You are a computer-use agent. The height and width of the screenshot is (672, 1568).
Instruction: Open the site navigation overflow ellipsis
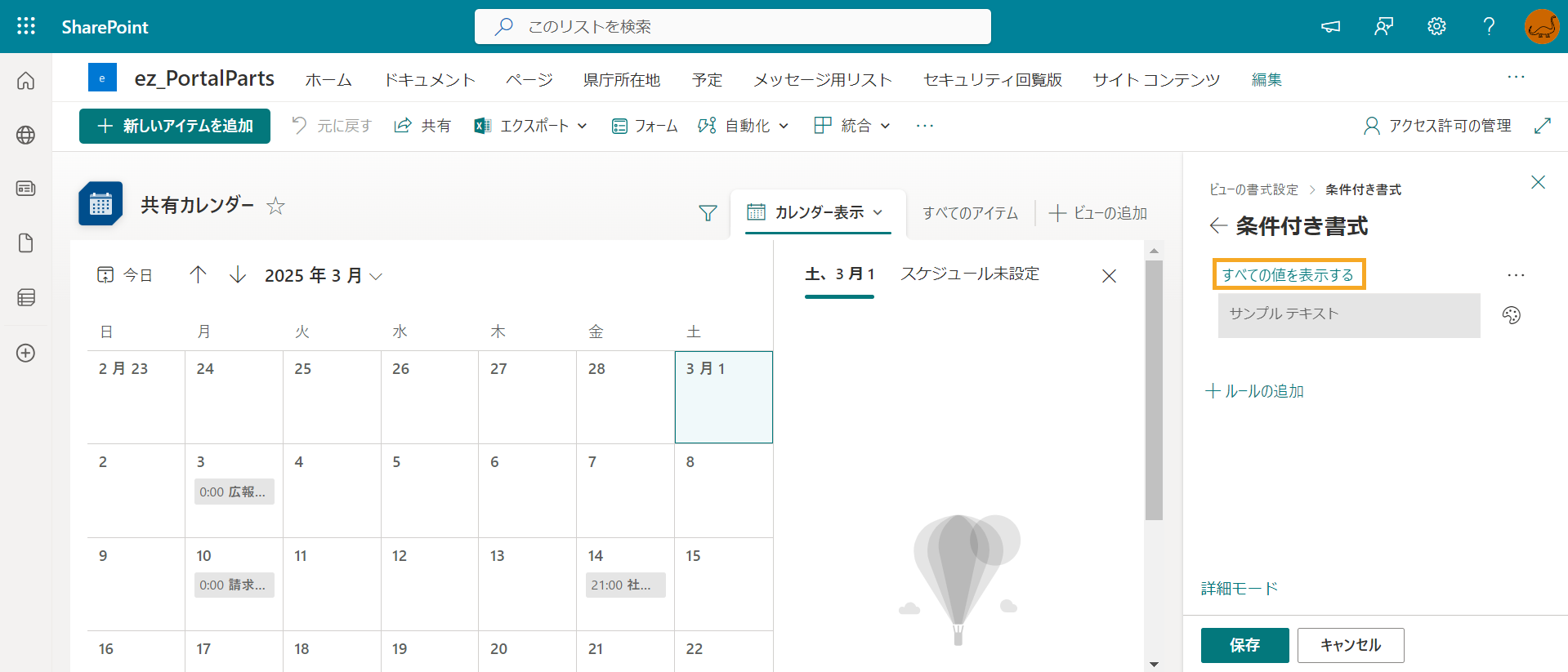[x=1516, y=77]
